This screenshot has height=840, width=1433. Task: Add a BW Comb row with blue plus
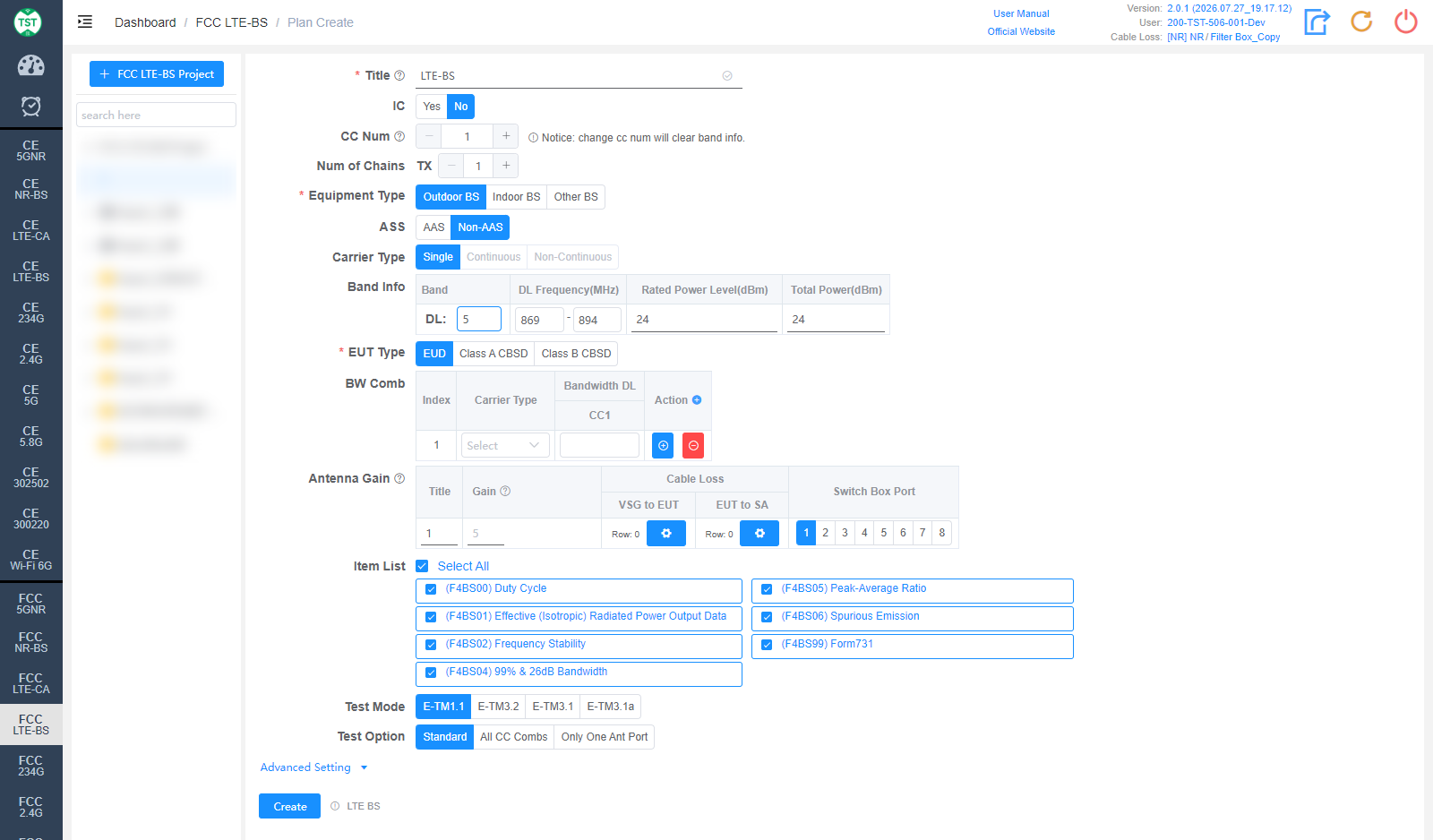663,445
